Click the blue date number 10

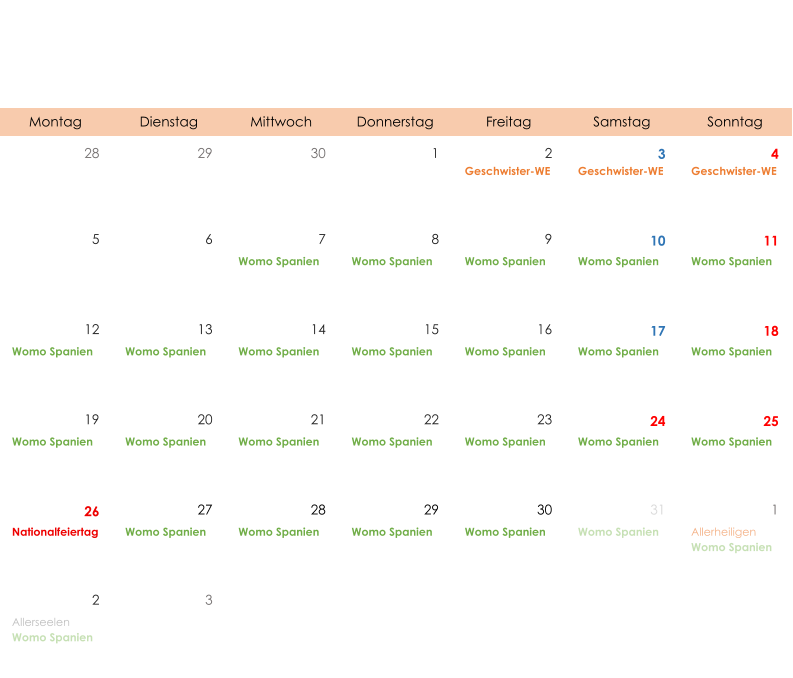pos(657,241)
